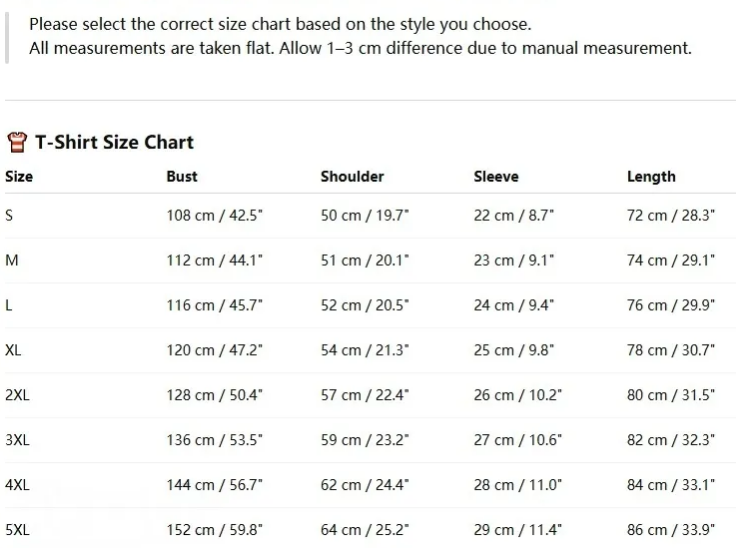Screen dimensions: 736x548
Task: Select the XL size row label
Action: (13, 350)
